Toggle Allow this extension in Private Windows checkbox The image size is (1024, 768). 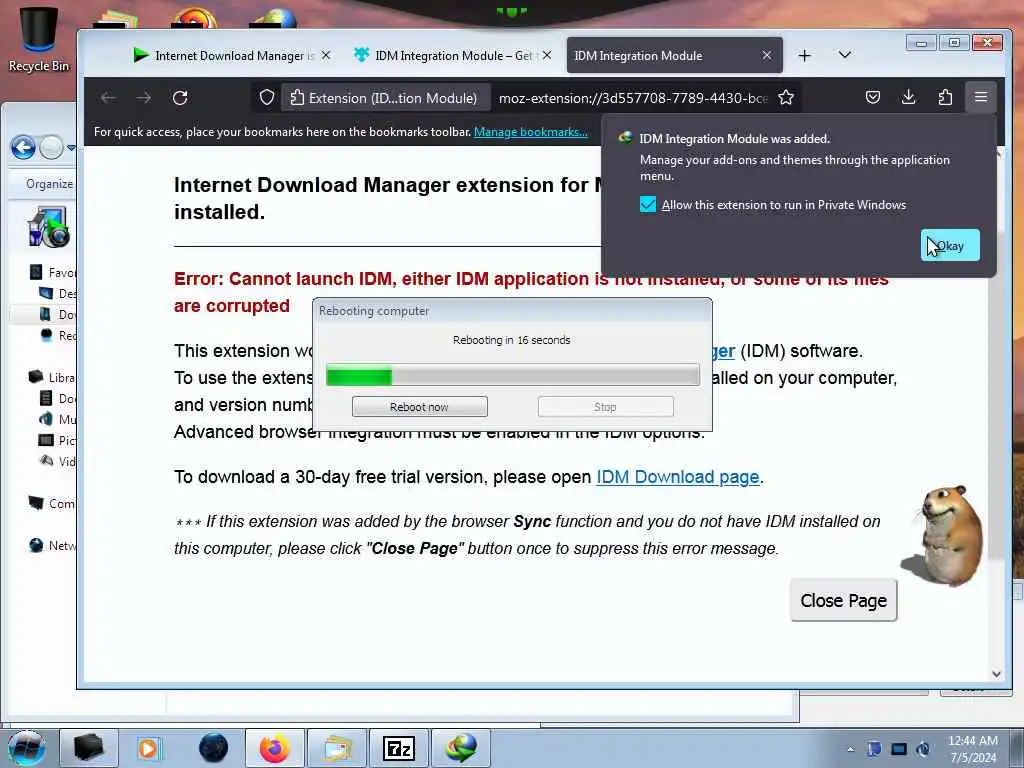[647, 204]
